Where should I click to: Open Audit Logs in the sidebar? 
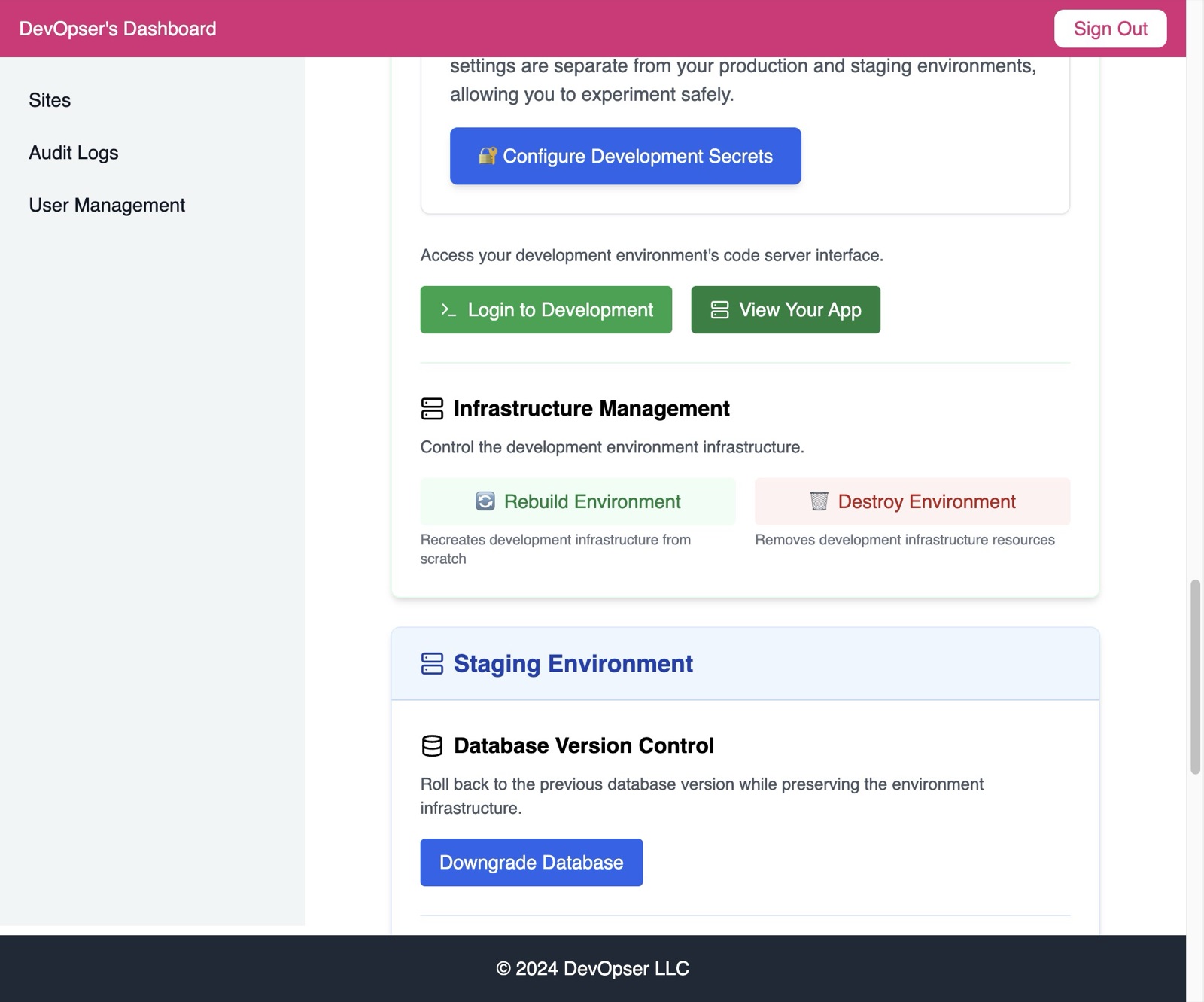click(74, 153)
